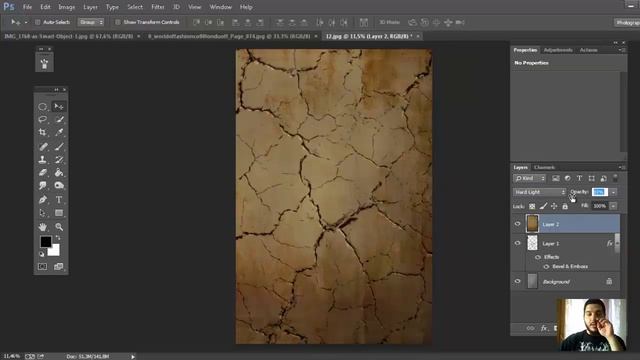The height and width of the screenshot is (360, 640).
Task: Select the Sponge tool
Action: (59, 186)
